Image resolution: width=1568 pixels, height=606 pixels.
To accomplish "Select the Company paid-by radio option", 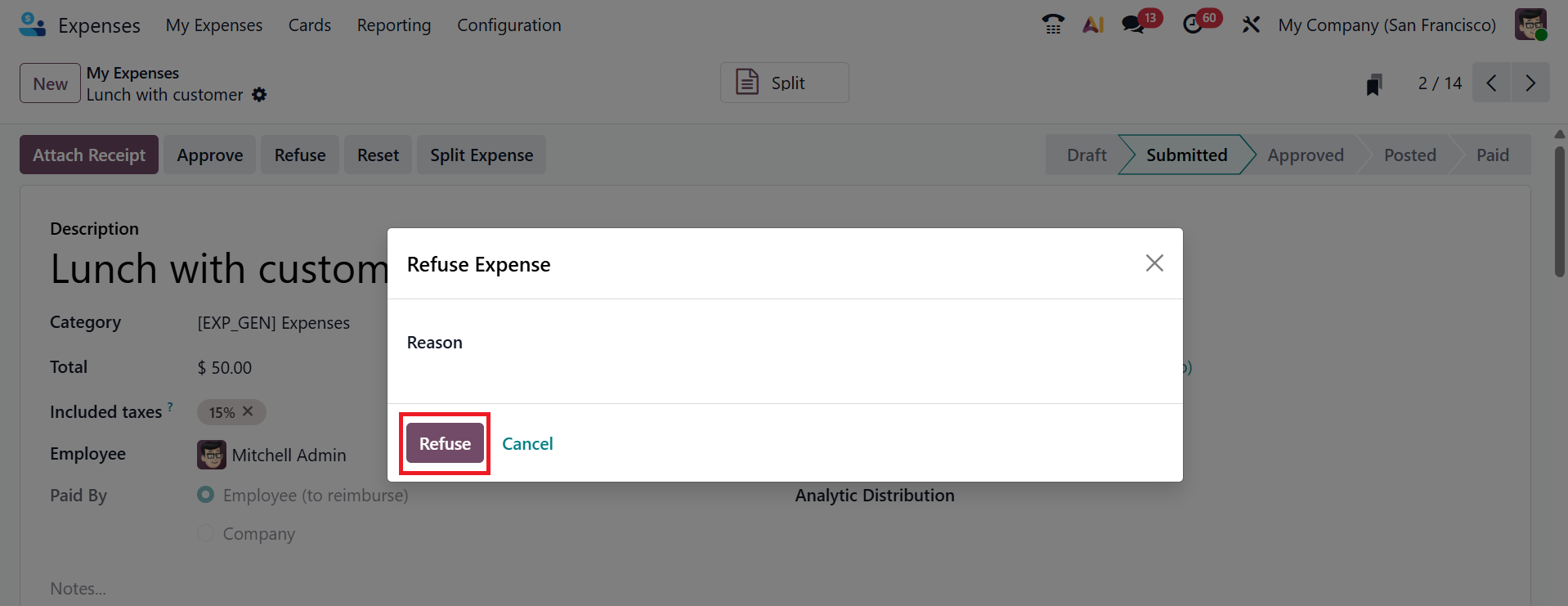I will (x=206, y=533).
